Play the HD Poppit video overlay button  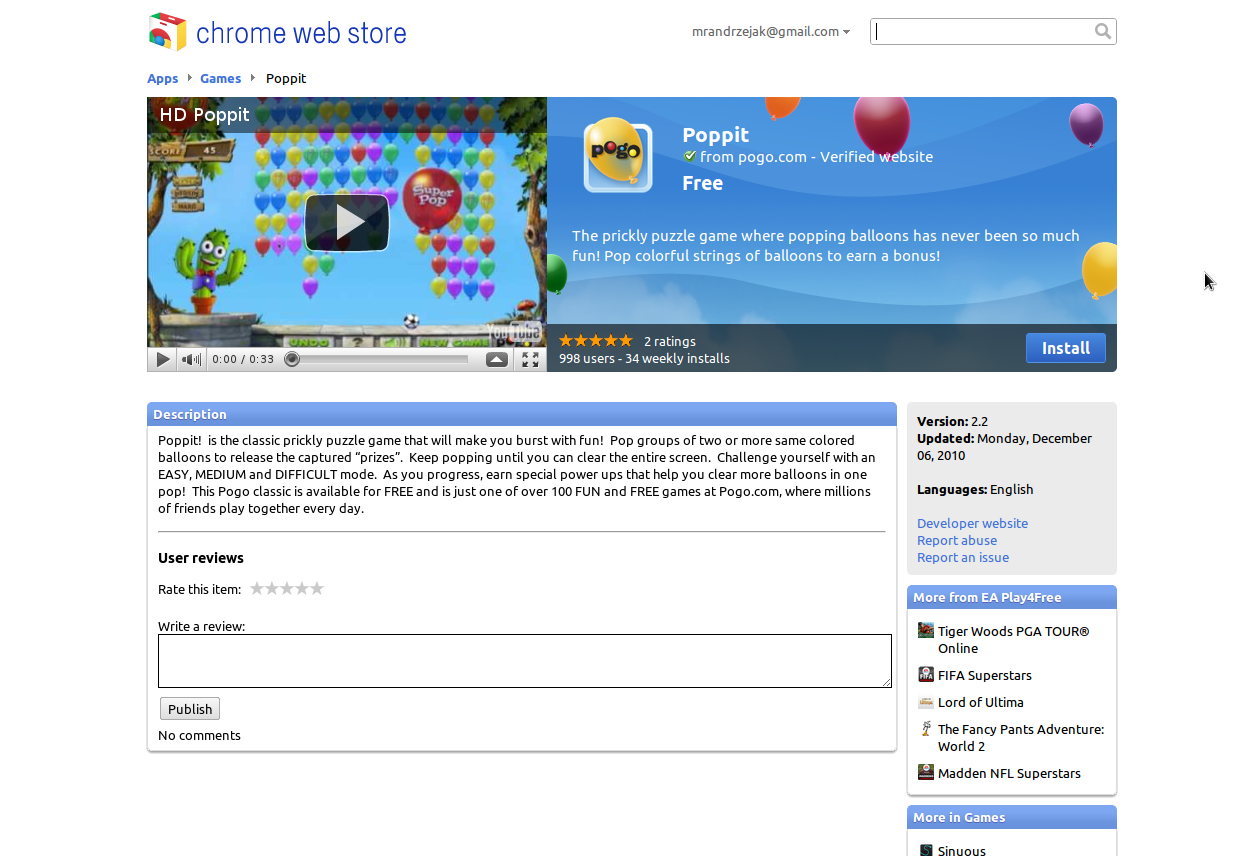coord(347,222)
